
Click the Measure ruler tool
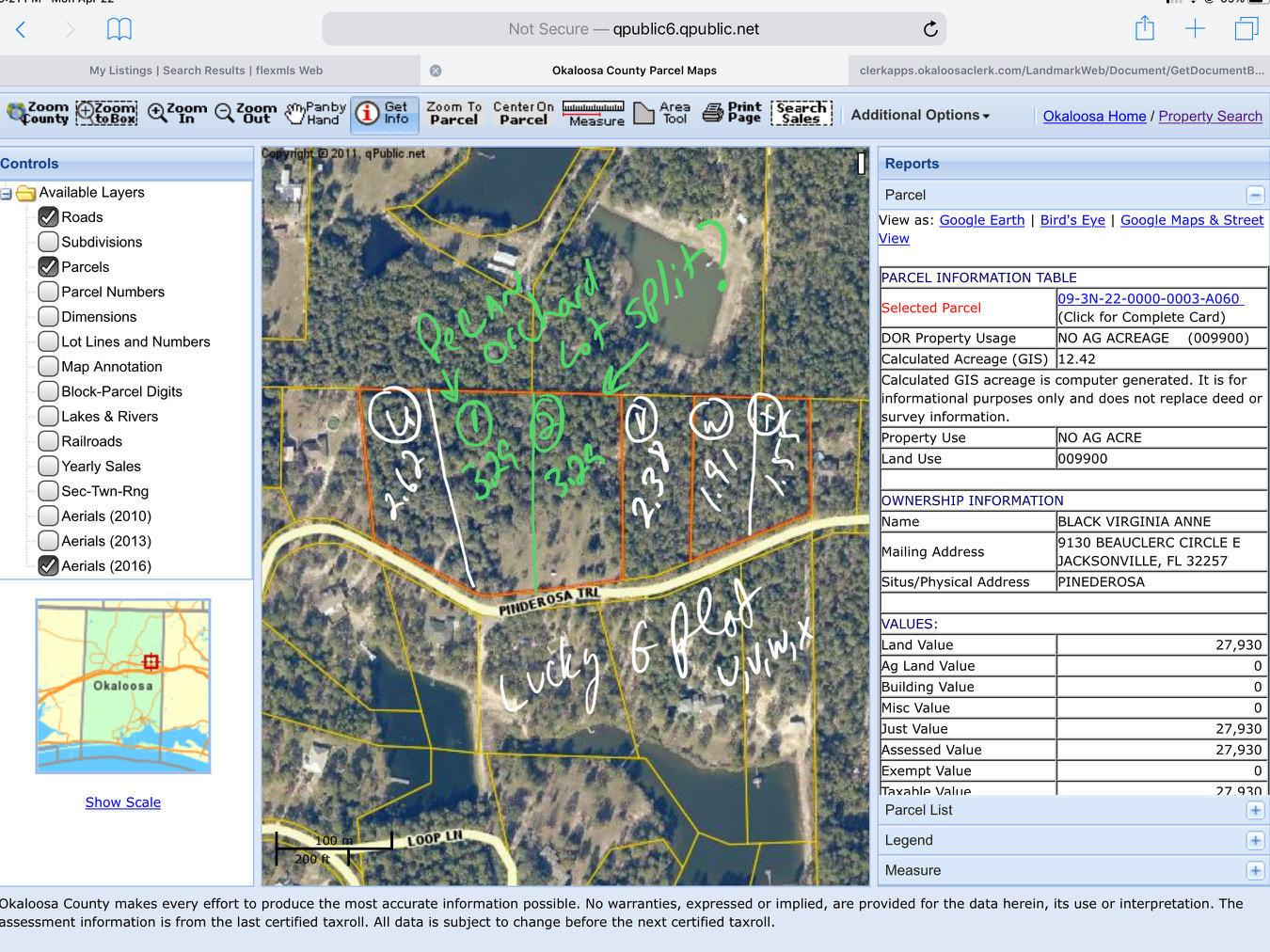coord(594,114)
